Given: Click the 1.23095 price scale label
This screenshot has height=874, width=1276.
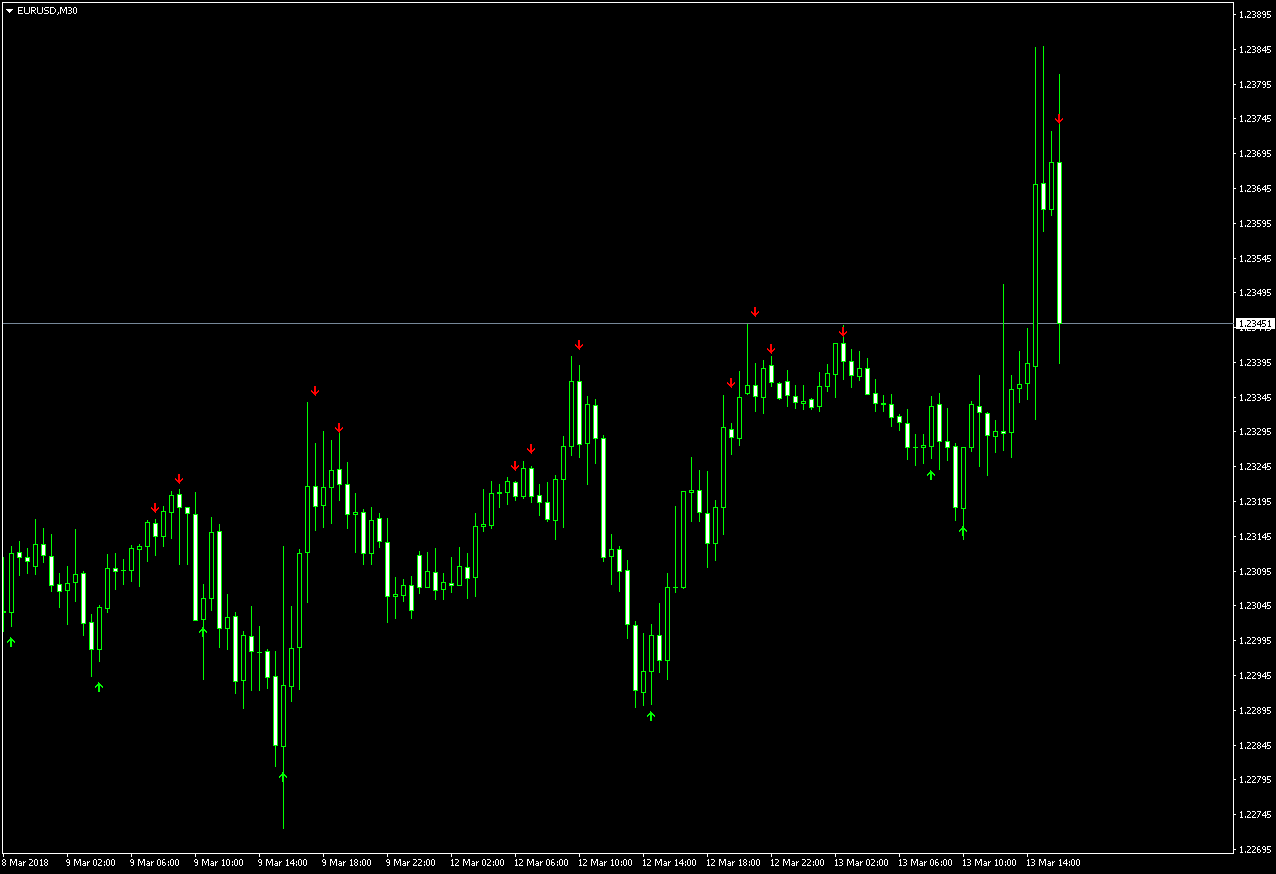Looking at the screenshot, I should pyautogui.click(x=1256, y=572).
